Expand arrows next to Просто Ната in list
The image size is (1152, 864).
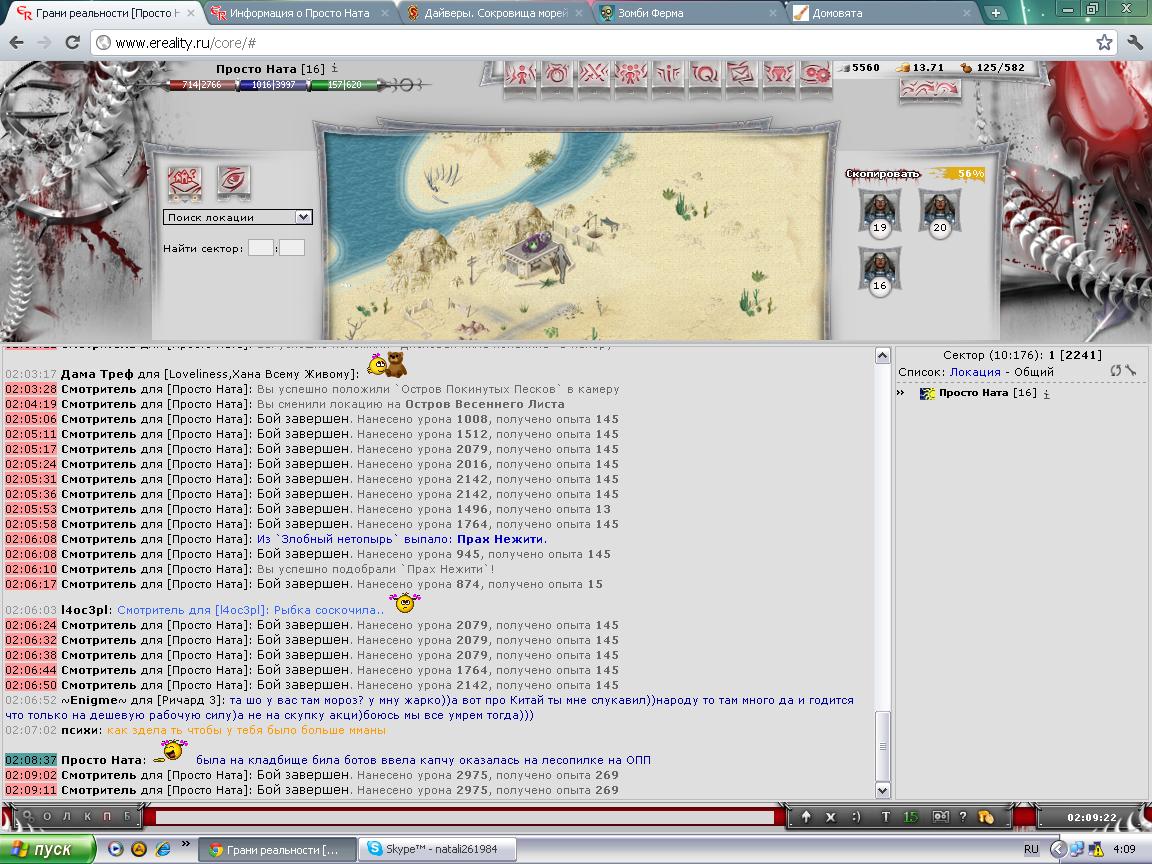click(900, 393)
